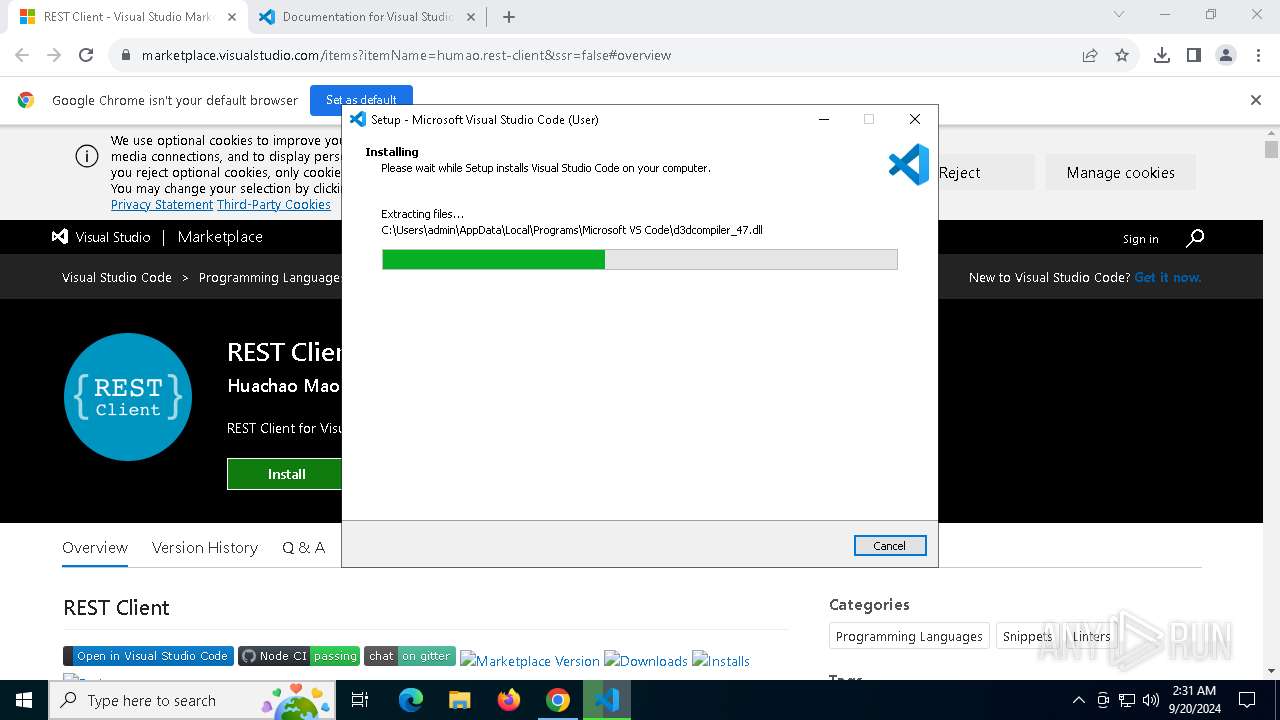1280x720 pixels.
Task: Click the Marketplace search magnifier icon
Action: [1195, 237]
